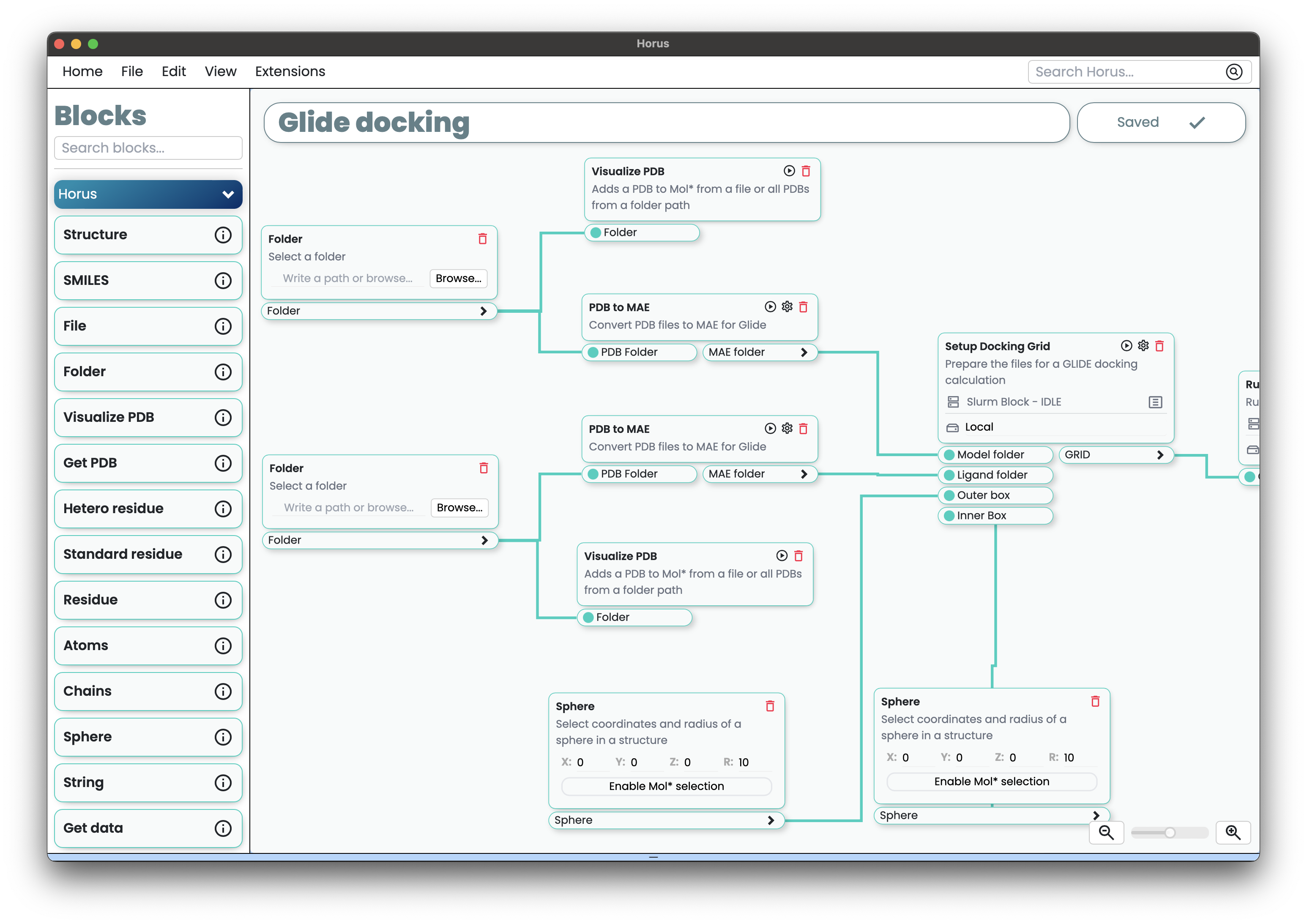Enable Mol* selection in right Sphere

pos(992,782)
